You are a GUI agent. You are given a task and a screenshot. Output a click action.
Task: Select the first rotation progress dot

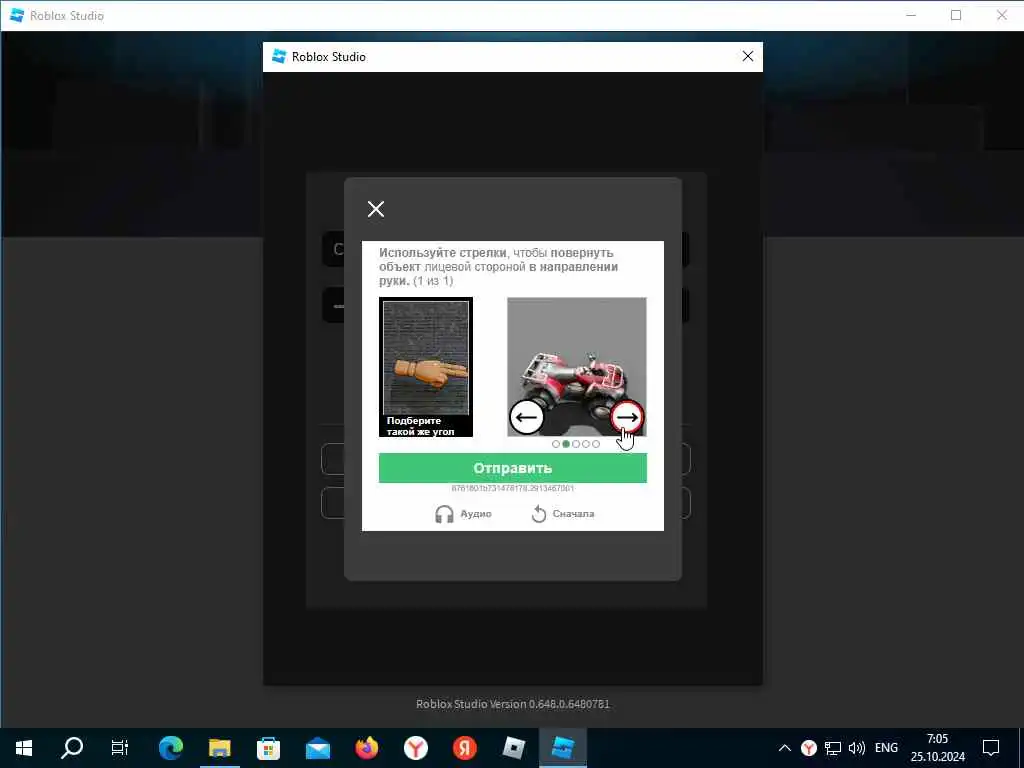(x=556, y=444)
